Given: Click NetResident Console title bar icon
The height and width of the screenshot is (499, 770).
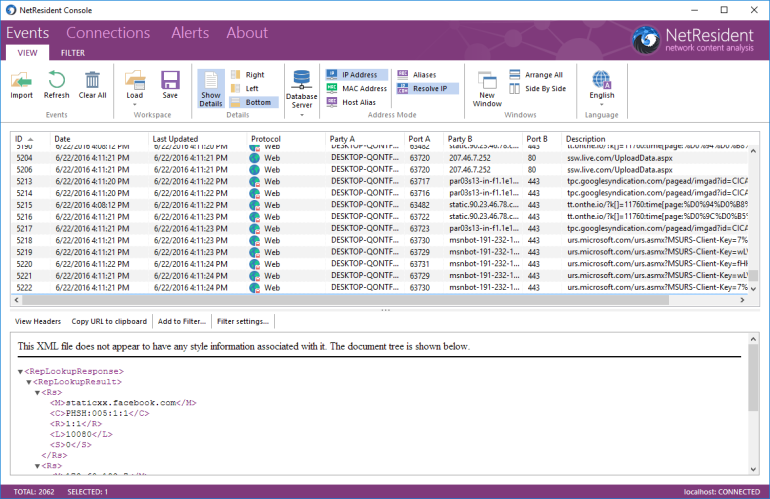Looking at the screenshot, I should pos(11,10).
